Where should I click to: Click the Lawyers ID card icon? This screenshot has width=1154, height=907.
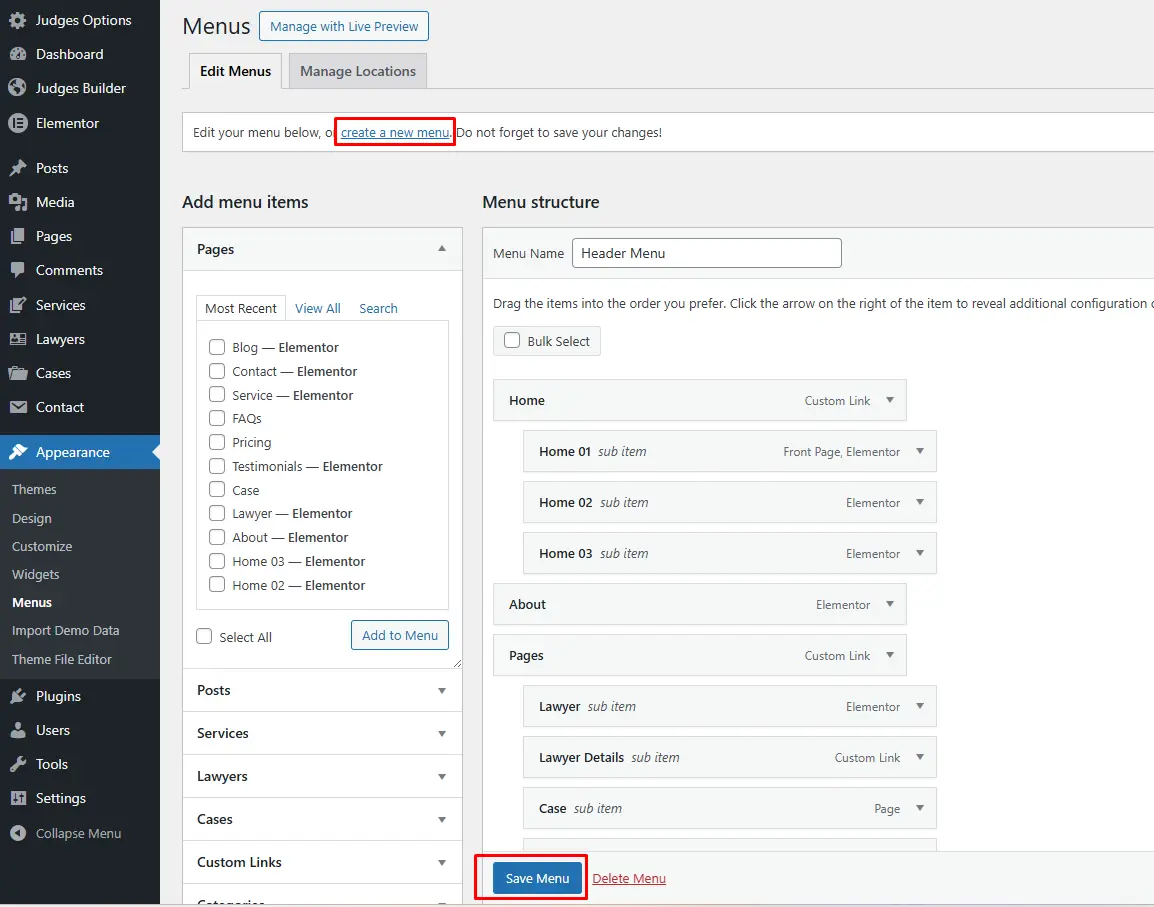coord(18,339)
